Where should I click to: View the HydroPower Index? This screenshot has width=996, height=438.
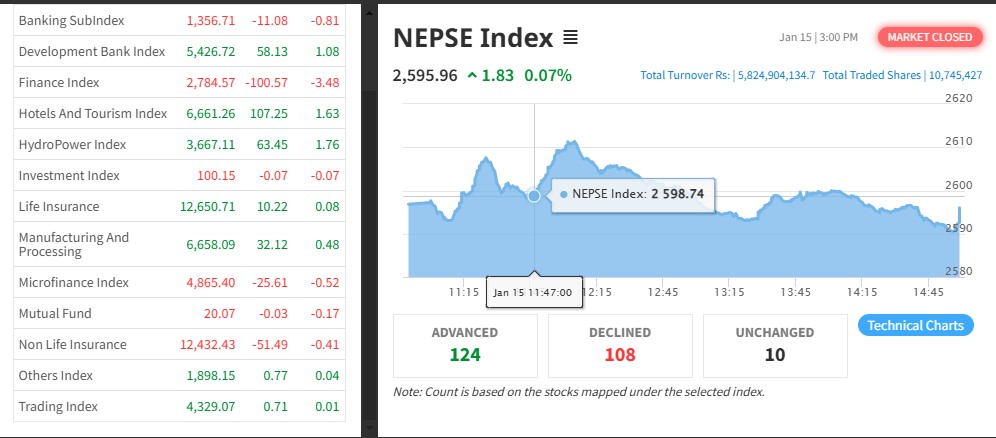tap(72, 144)
